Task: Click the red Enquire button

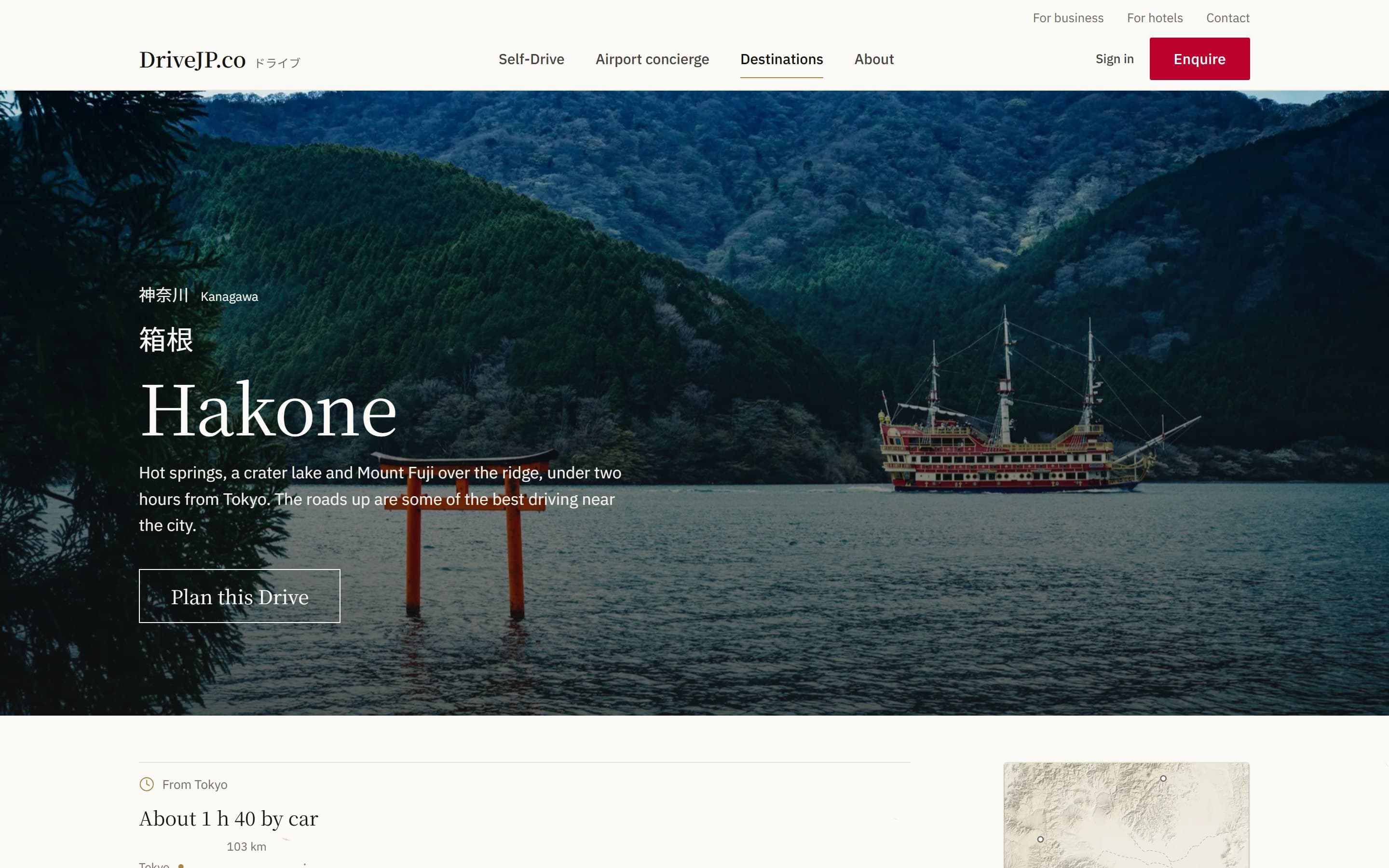Action: [x=1199, y=58]
